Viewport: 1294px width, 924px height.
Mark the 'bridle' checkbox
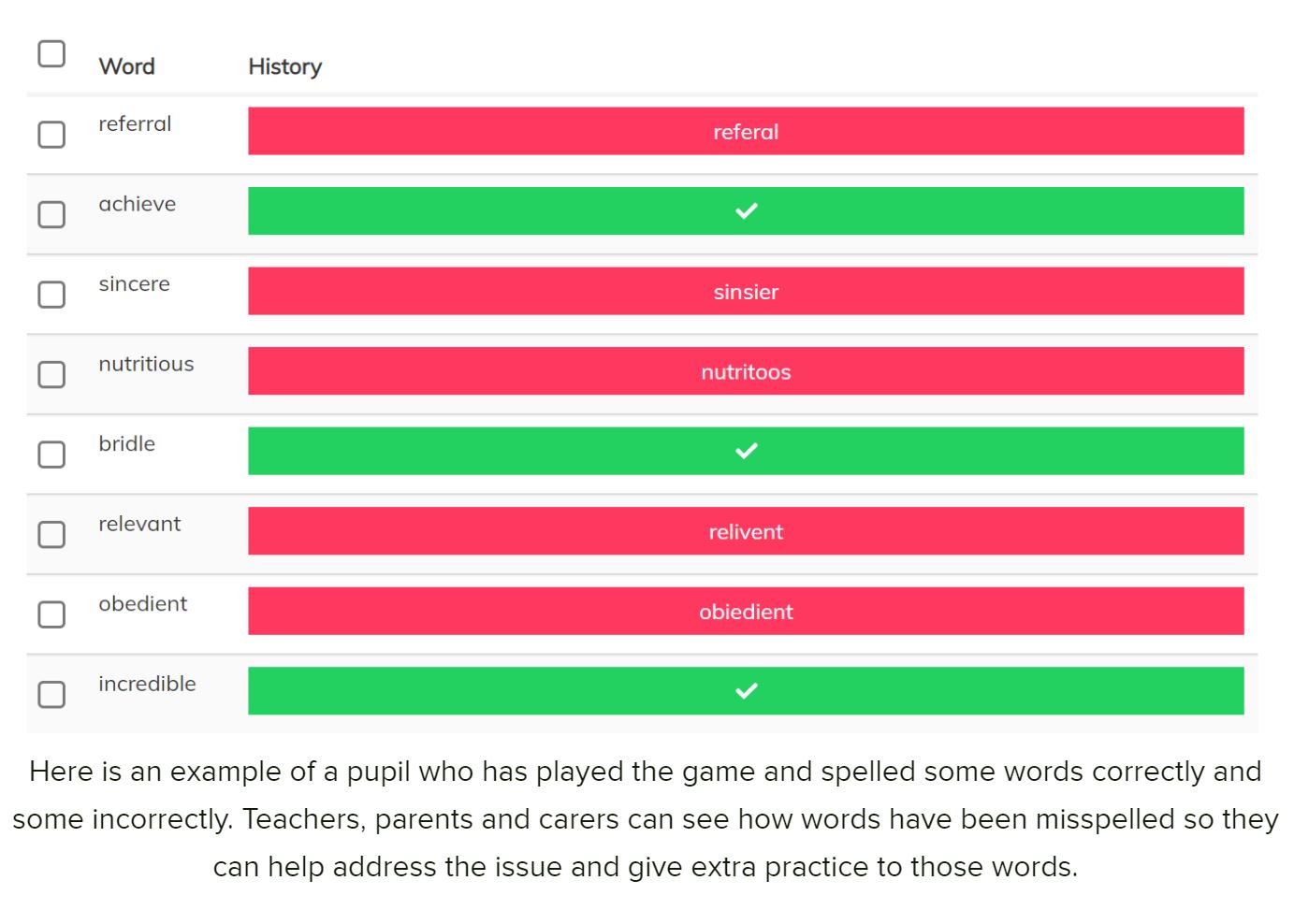tap(51, 455)
